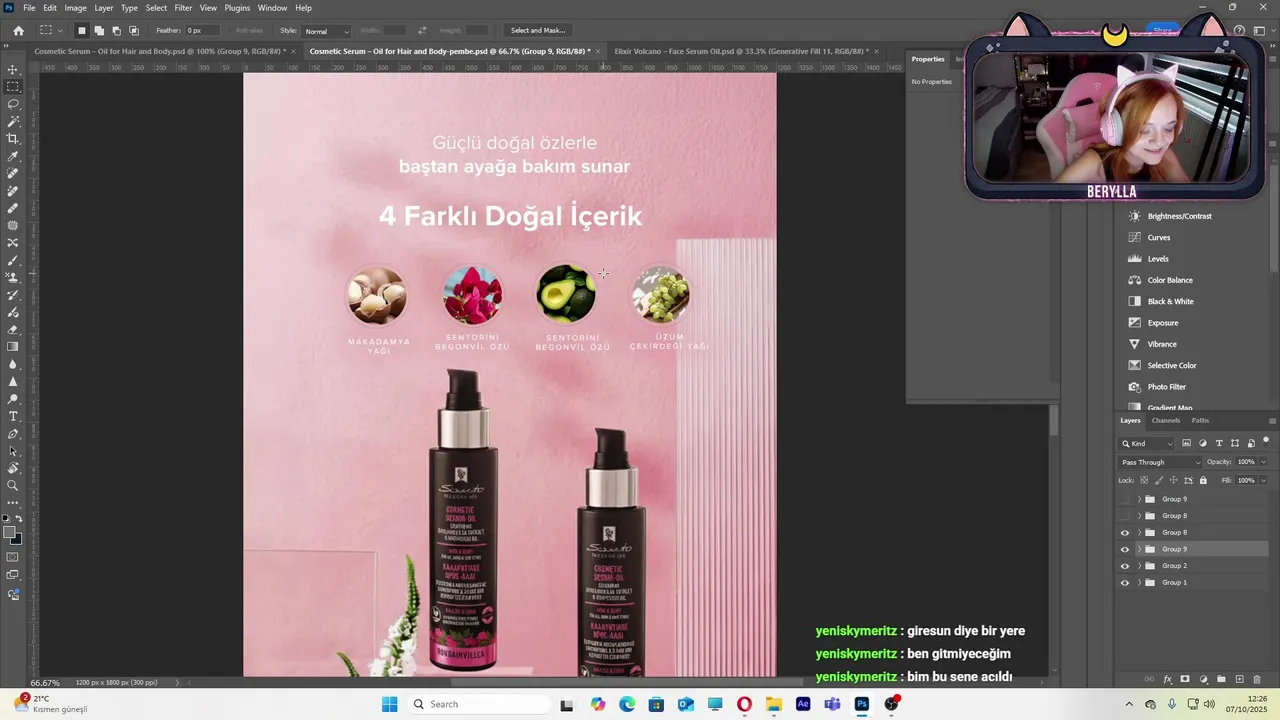Add layer style with fx icon
Screen dimensions: 1280x720
1167,679
